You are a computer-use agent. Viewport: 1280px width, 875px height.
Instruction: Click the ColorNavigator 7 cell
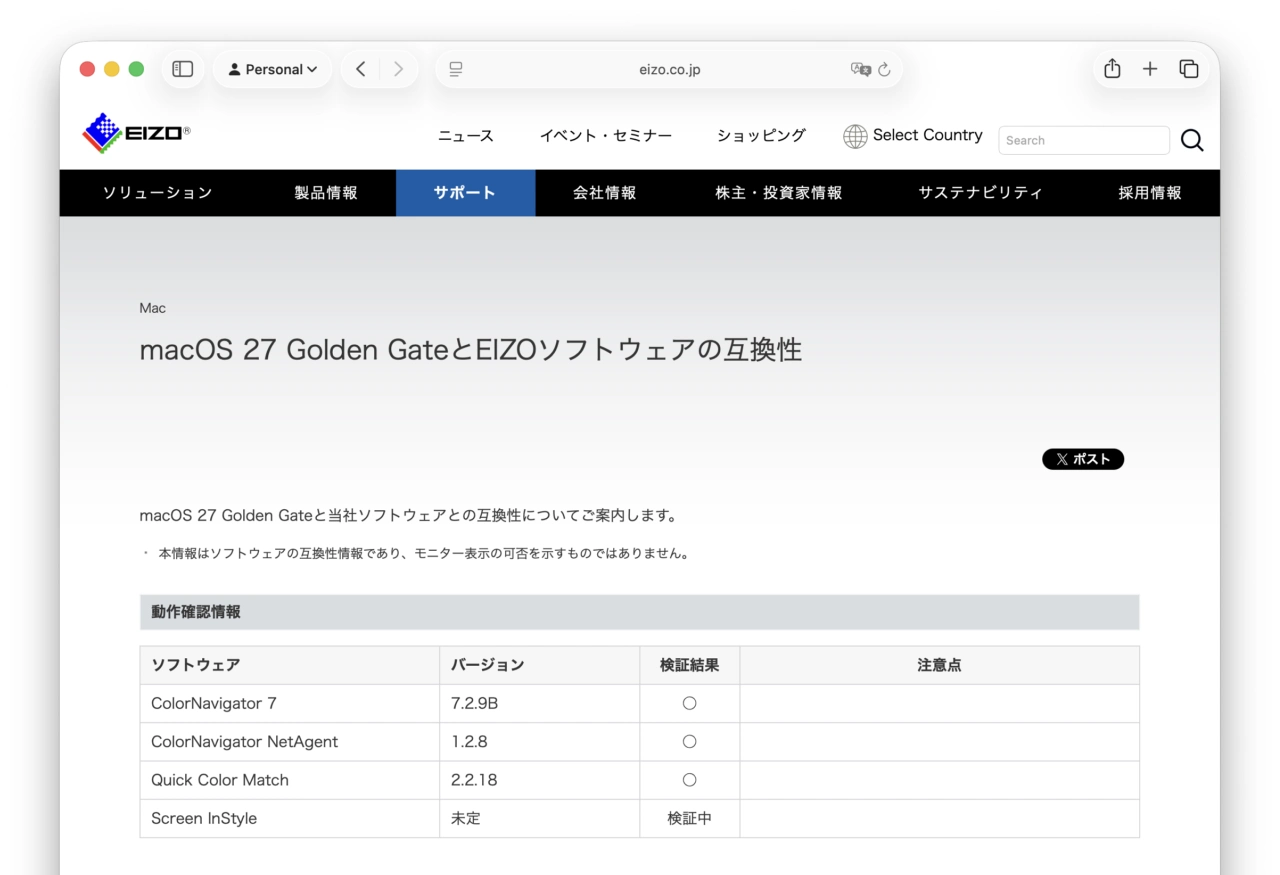289,703
